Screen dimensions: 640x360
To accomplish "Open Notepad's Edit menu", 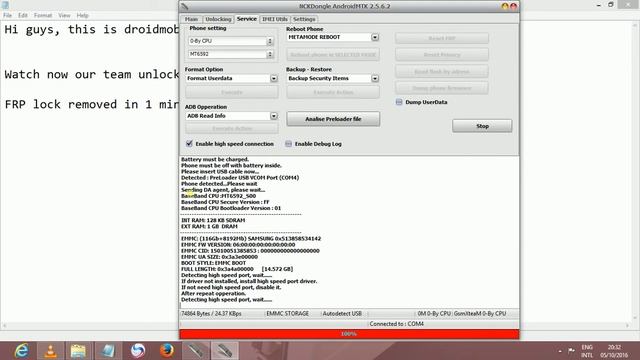I will 23,15.
